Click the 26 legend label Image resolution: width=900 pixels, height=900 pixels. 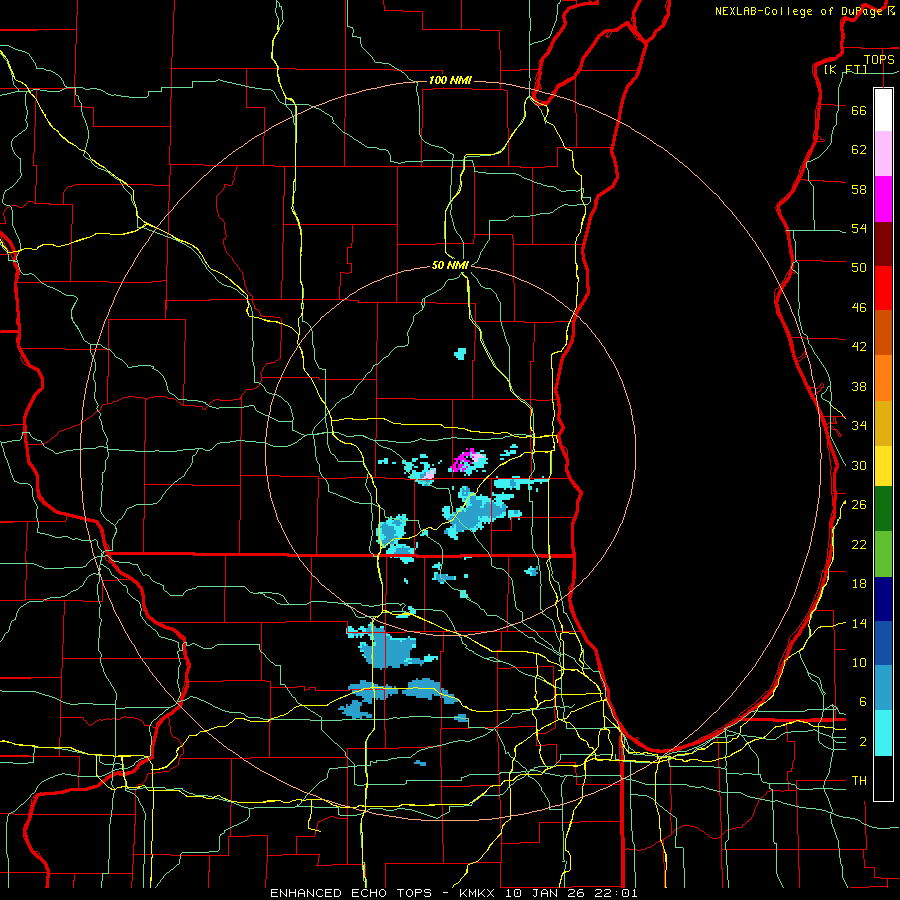pos(859,505)
